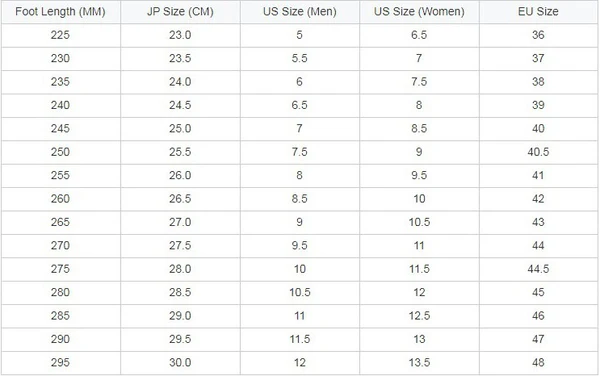Click the JP size 25.0 cell

click(180, 129)
